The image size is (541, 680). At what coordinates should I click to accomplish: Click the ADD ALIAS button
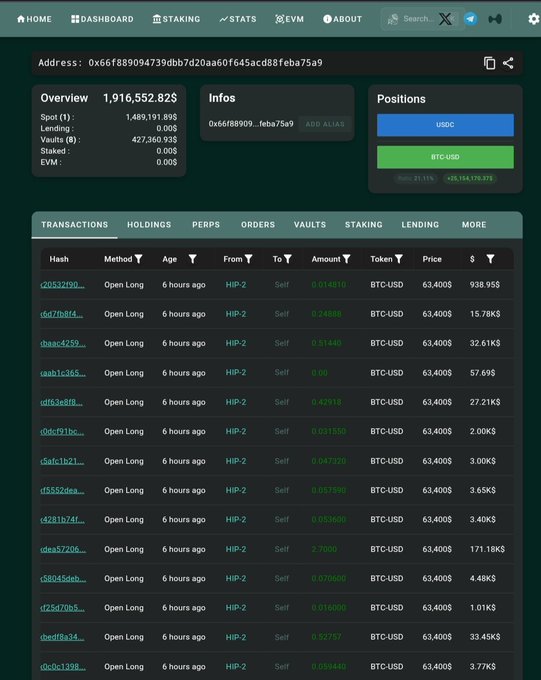pyautogui.click(x=325, y=124)
